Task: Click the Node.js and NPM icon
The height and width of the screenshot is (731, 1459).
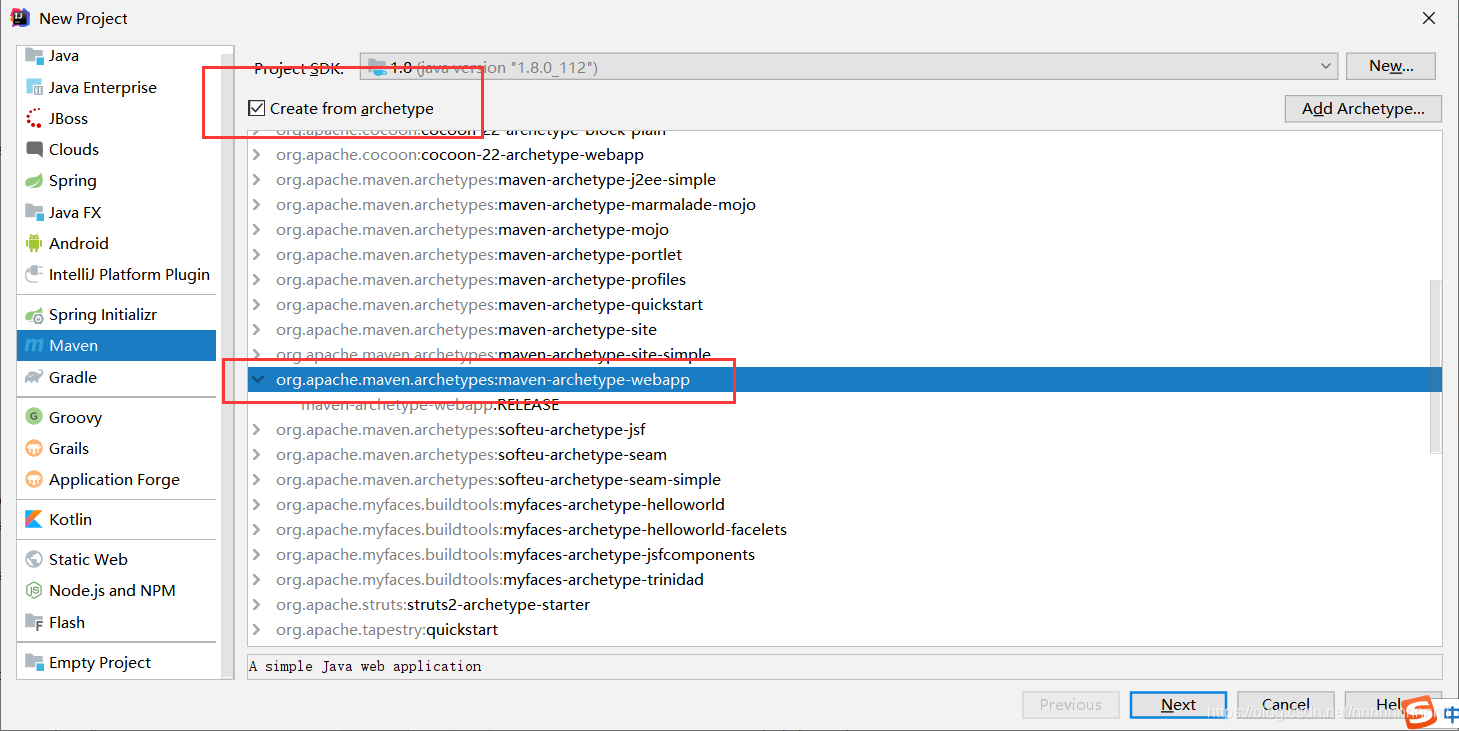Action: (34, 590)
